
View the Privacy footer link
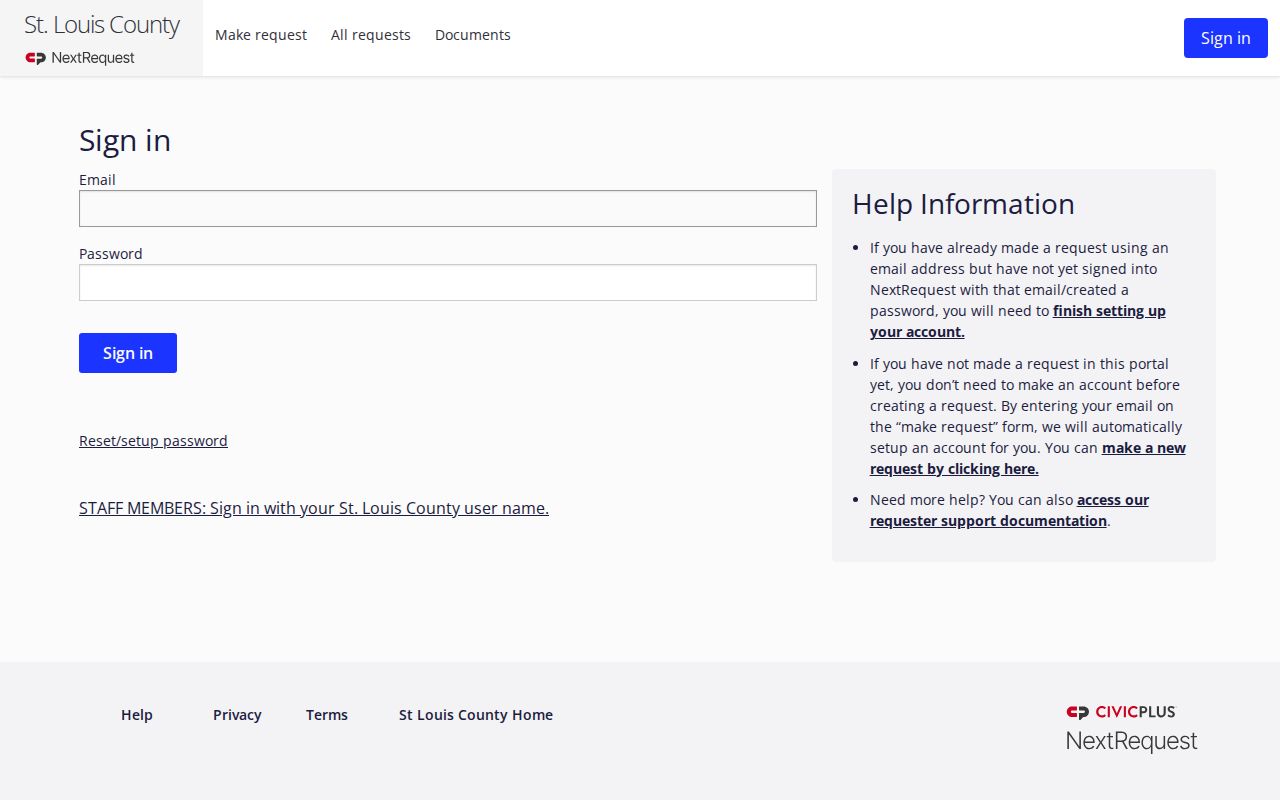237,715
